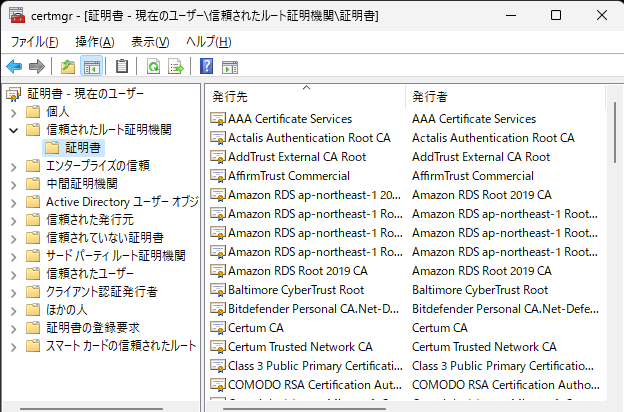This screenshot has height=412, width=624.
Task: Select AAA Certificate Services in 発行先 column
Action: [x=290, y=119]
